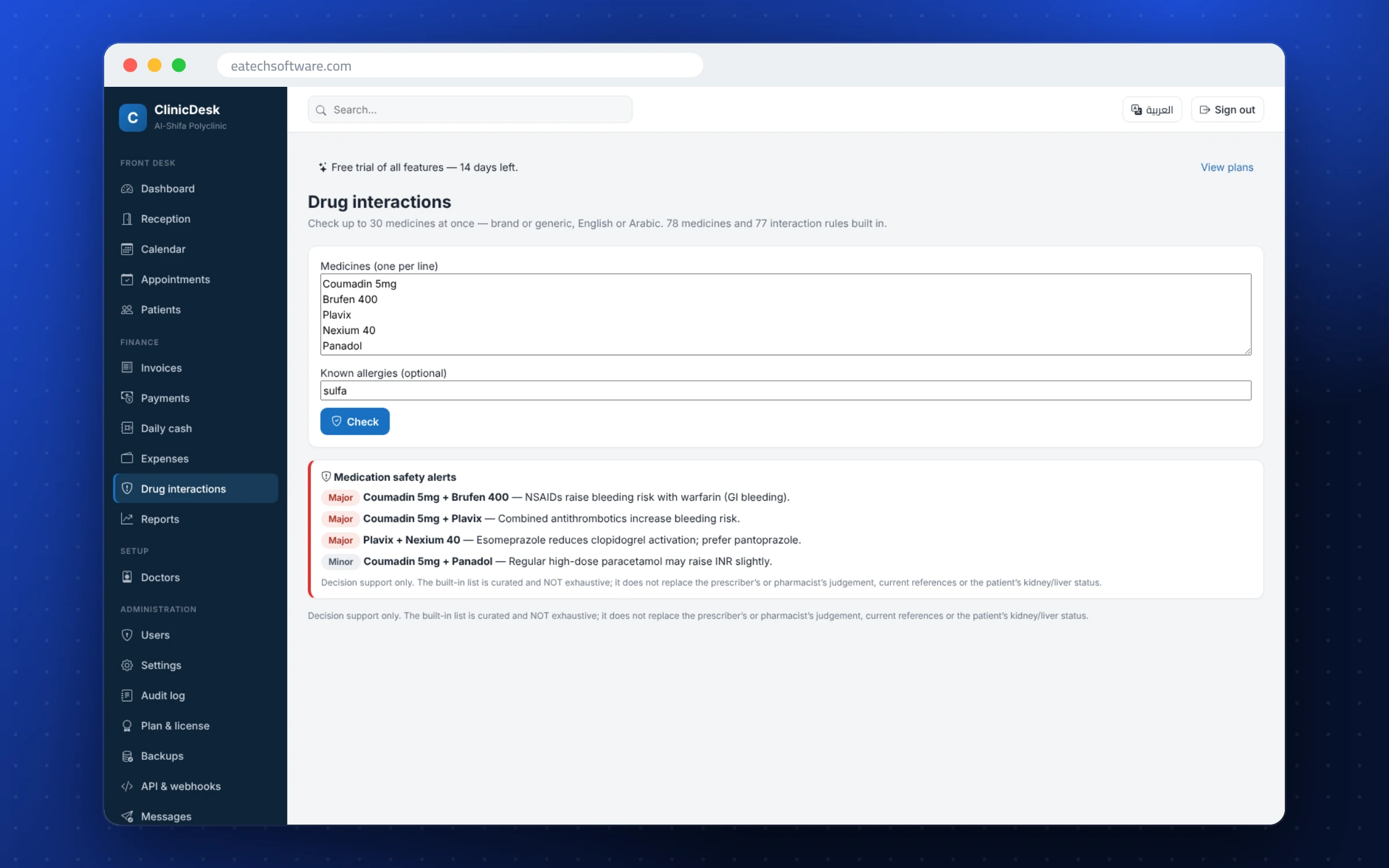1389x868 pixels.
Task: Select the Daily cash icon
Action: click(x=127, y=428)
